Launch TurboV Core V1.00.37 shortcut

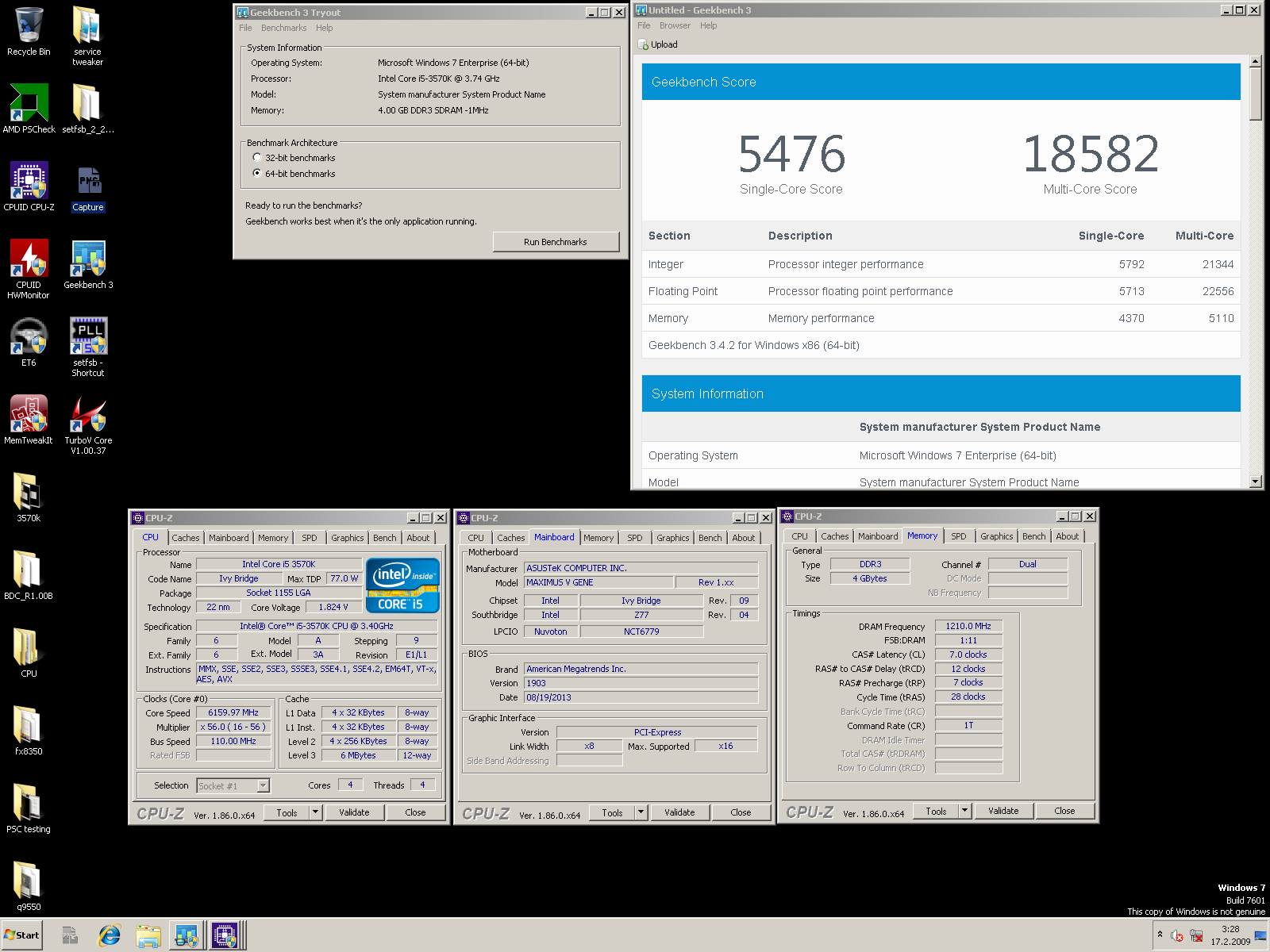click(x=88, y=425)
